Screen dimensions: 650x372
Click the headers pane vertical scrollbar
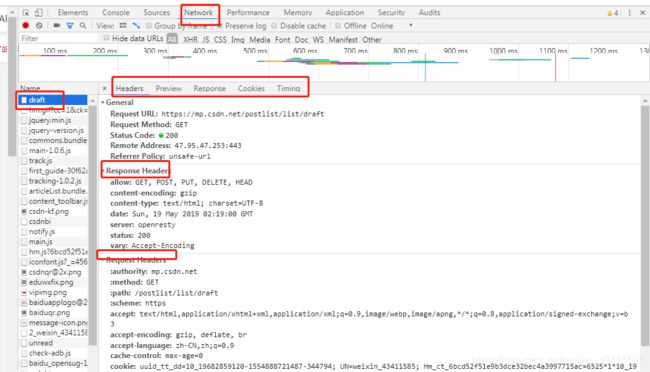tap(645, 225)
